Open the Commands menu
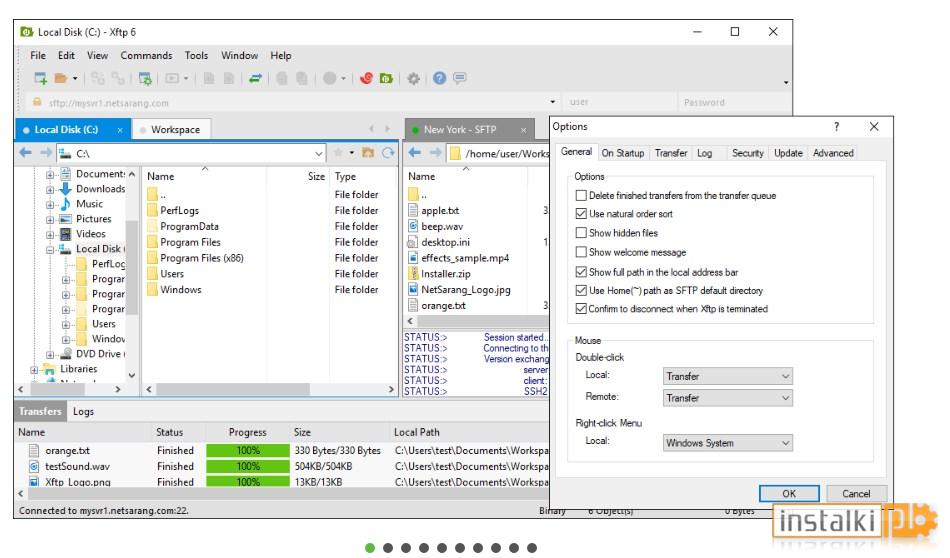The image size is (950, 558). point(146,55)
